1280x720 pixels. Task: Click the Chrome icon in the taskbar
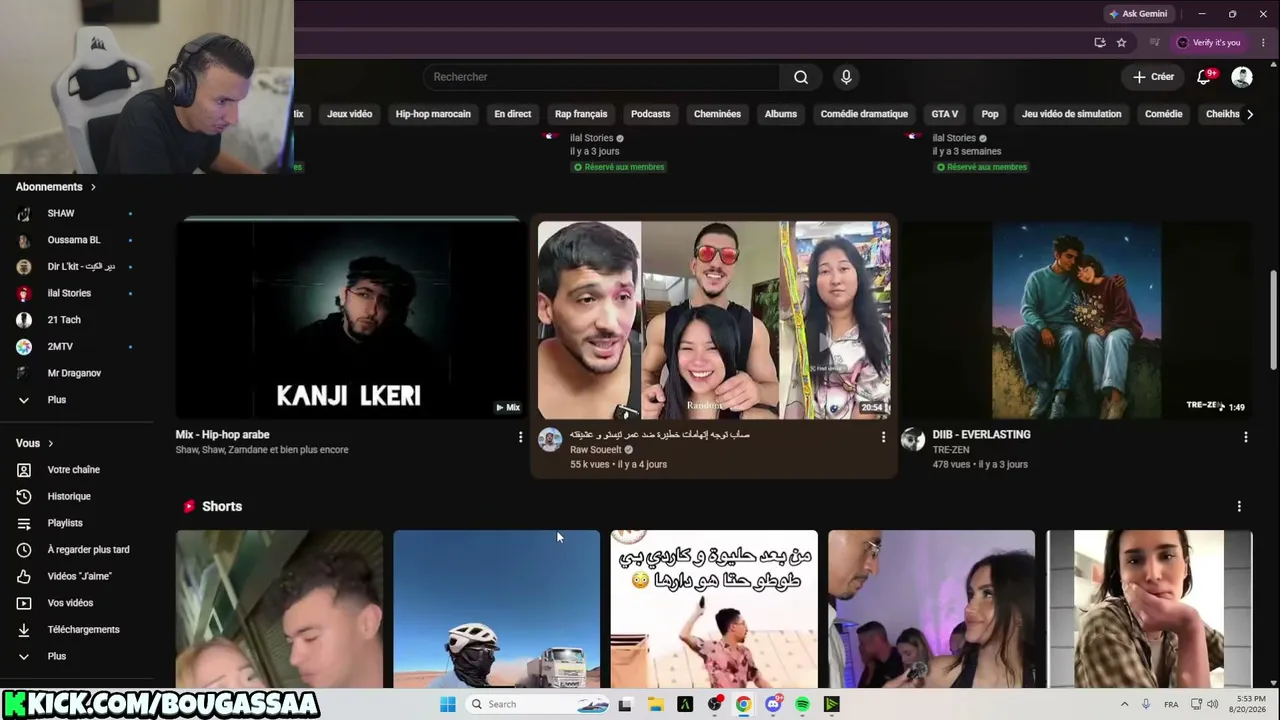[744, 704]
